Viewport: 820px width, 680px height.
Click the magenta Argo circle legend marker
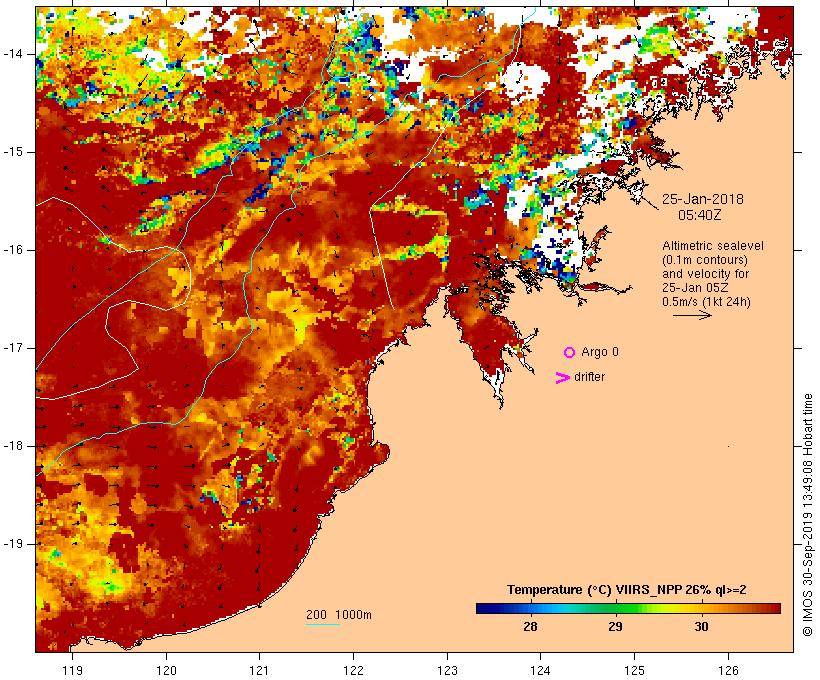[x=570, y=353]
